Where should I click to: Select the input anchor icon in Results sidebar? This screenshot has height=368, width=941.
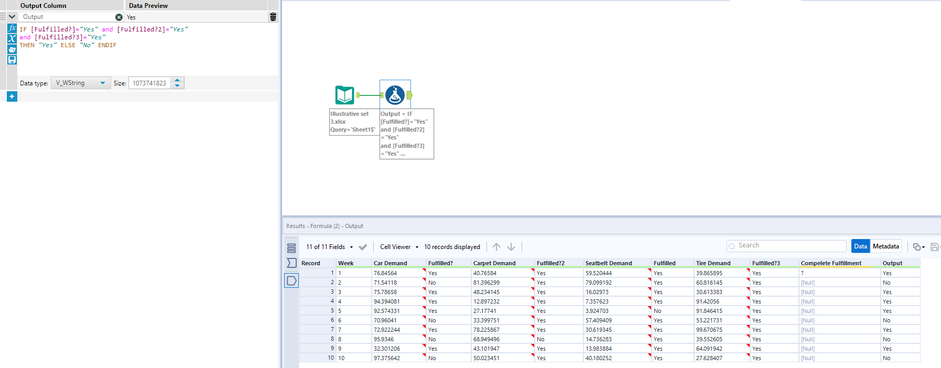click(292, 264)
